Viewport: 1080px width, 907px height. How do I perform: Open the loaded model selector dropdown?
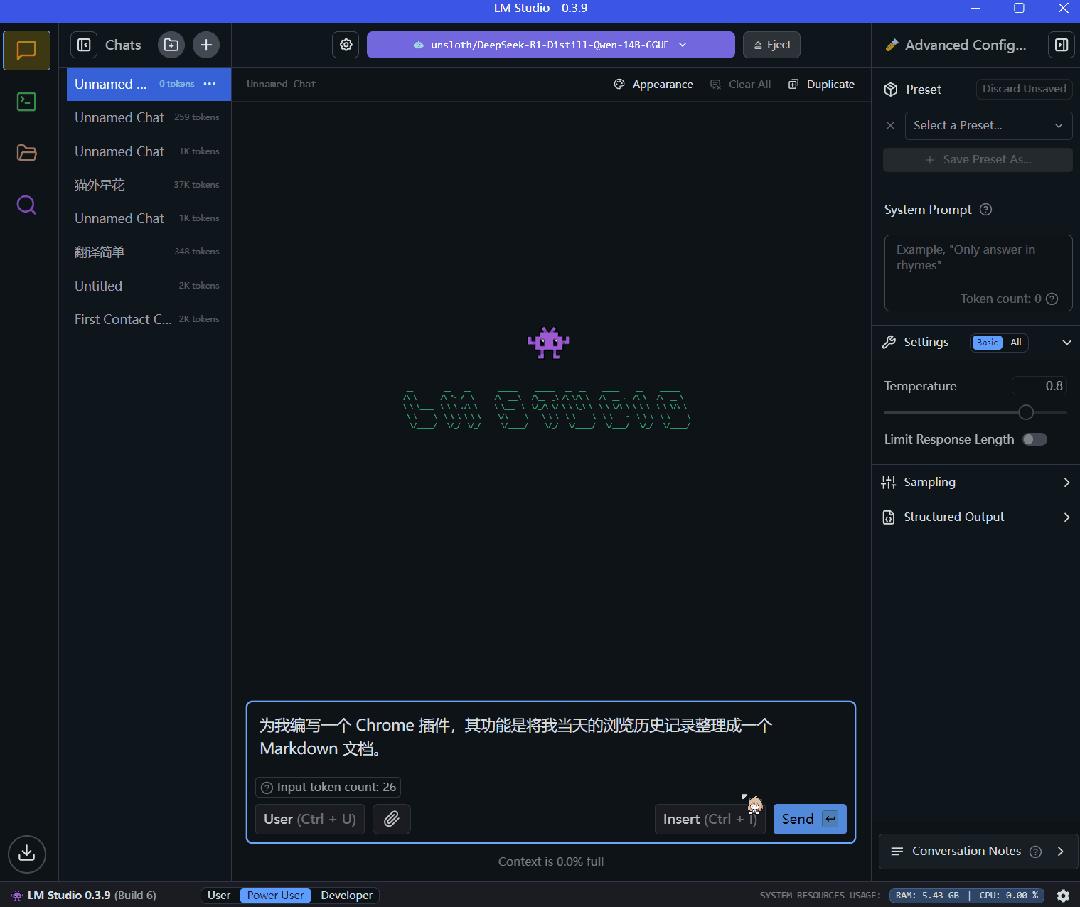pos(550,45)
